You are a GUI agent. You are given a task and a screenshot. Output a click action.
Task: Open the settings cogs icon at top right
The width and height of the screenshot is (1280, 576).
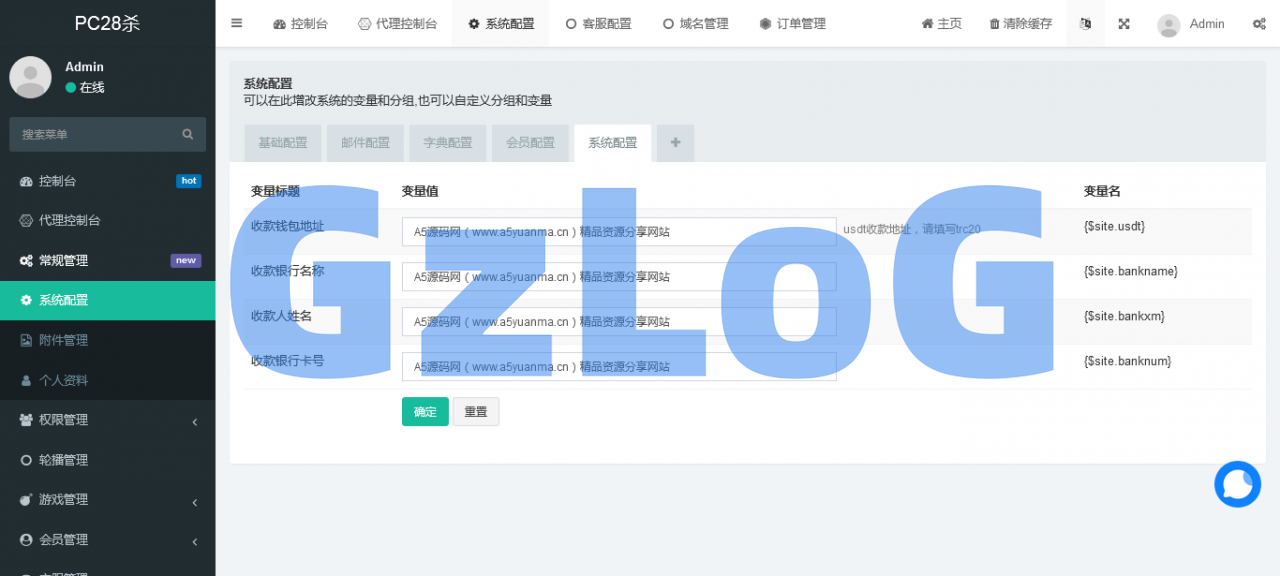pyautogui.click(x=1259, y=23)
